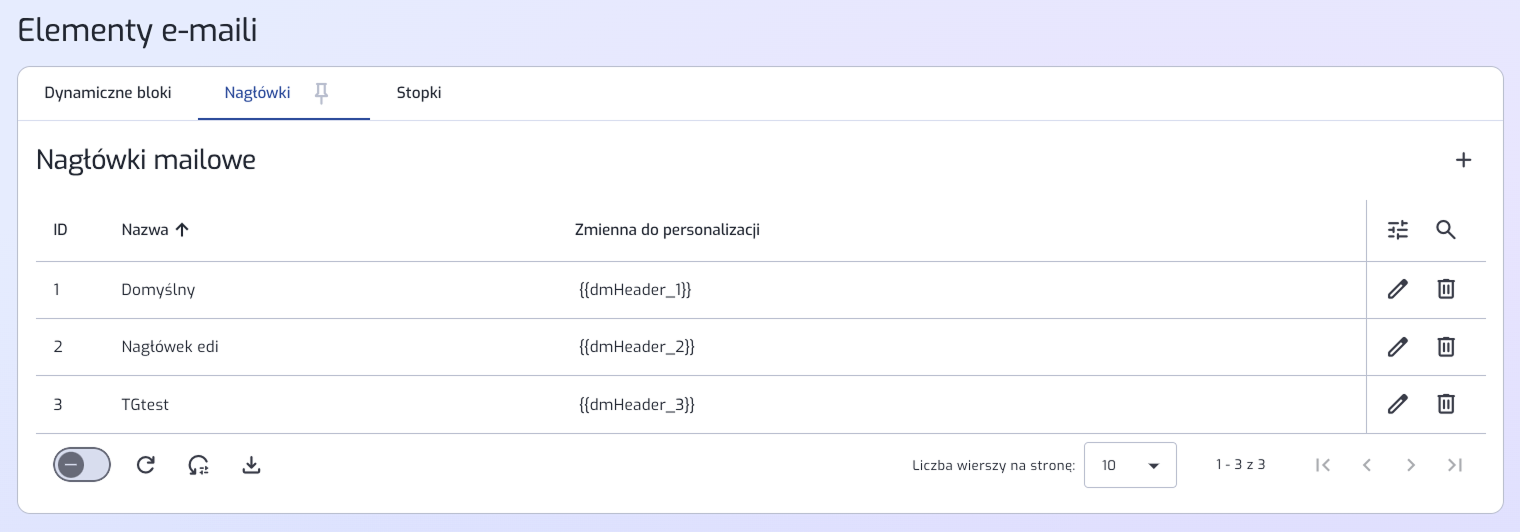
Task: Reset table settings with the refresh-settings icon
Action: click(x=199, y=464)
